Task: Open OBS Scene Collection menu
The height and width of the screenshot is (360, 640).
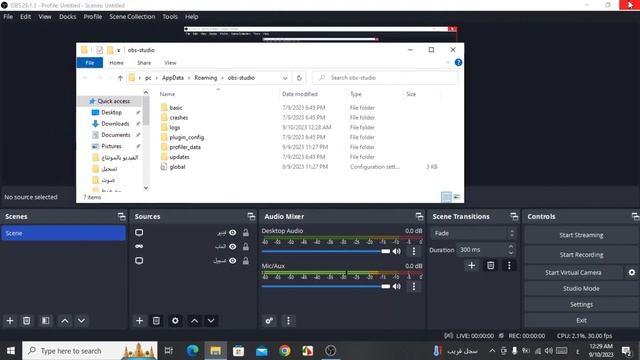Action: tap(132, 17)
